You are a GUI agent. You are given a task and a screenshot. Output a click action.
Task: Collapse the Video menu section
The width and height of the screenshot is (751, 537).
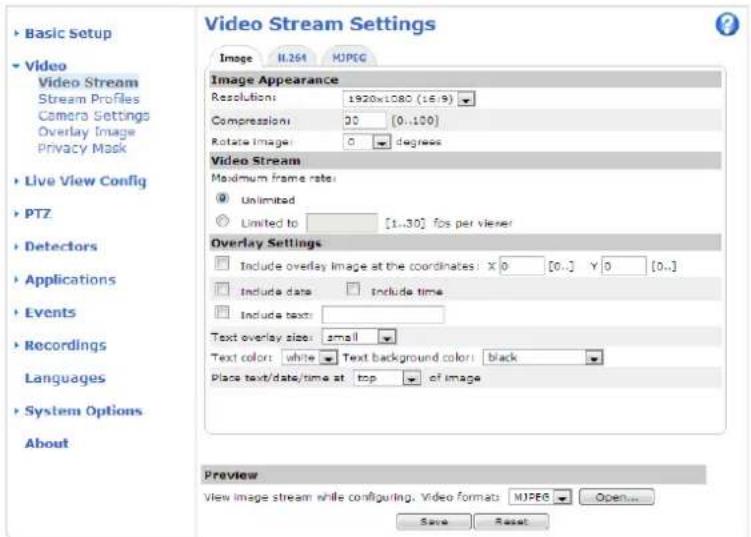tap(46, 66)
